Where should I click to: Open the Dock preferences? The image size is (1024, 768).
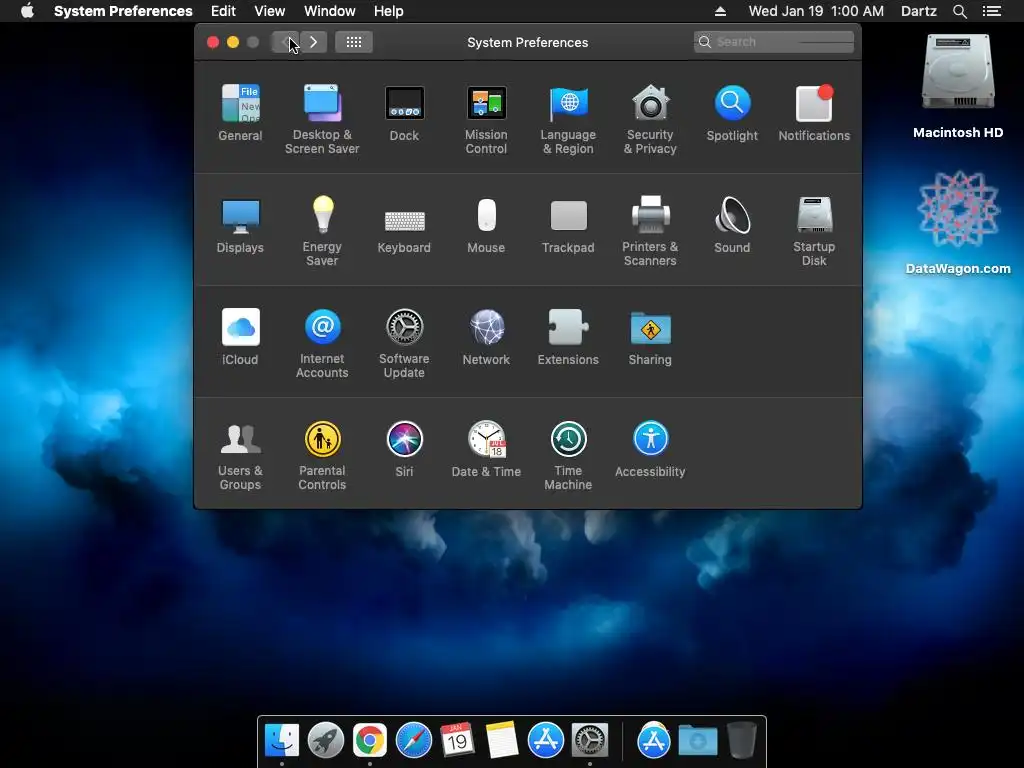tap(404, 112)
